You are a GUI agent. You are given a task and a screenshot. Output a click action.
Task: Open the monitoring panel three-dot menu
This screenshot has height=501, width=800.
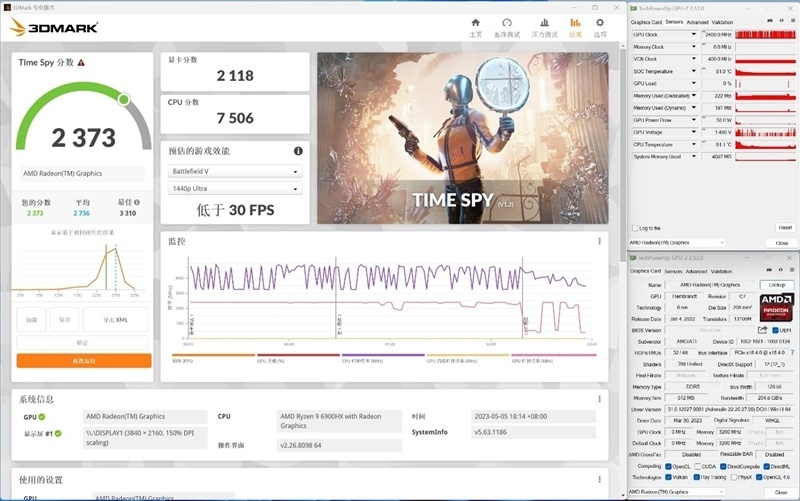599,241
